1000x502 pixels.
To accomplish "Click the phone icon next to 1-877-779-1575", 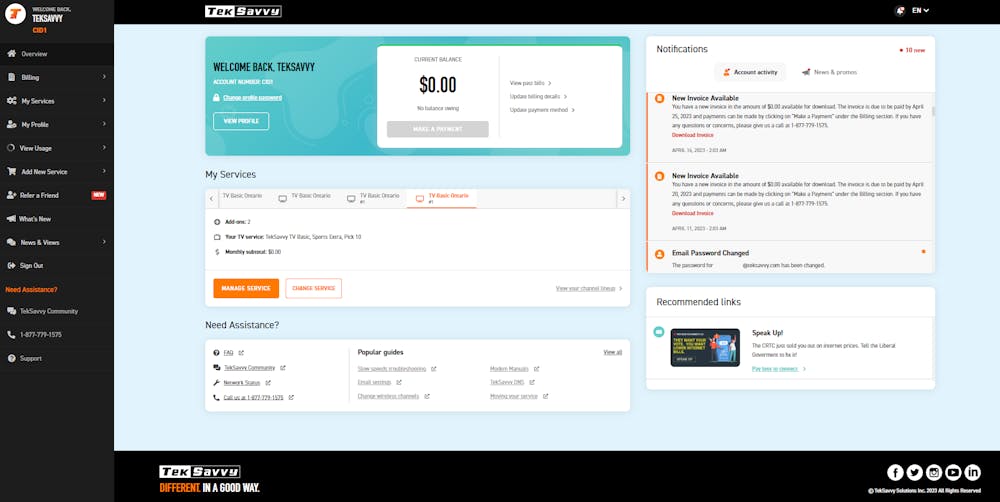I will point(11,335).
